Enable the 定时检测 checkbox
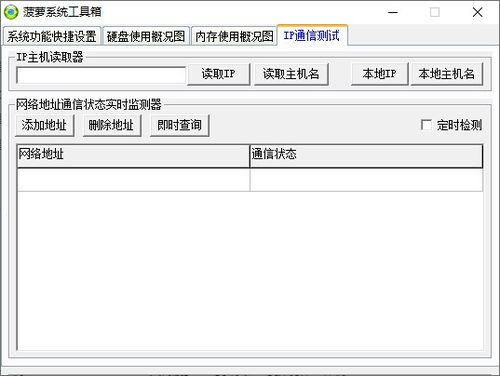 (x=426, y=125)
